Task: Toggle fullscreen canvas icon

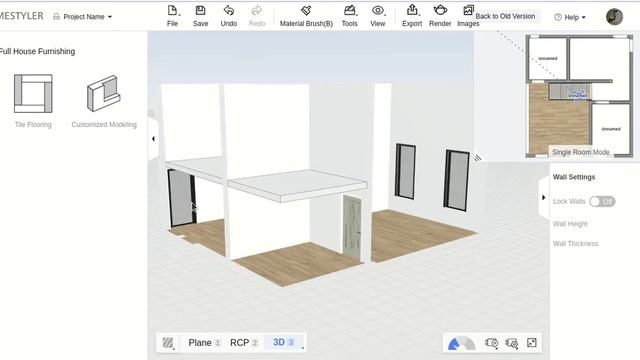Action: coord(531,343)
